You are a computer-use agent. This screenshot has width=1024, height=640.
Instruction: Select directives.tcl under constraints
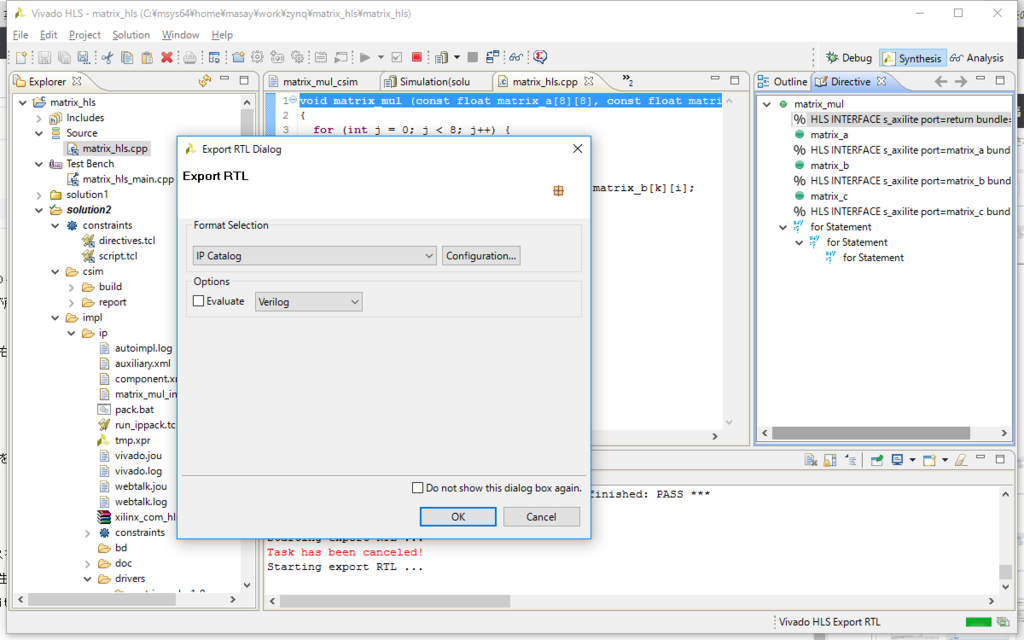tap(127, 240)
